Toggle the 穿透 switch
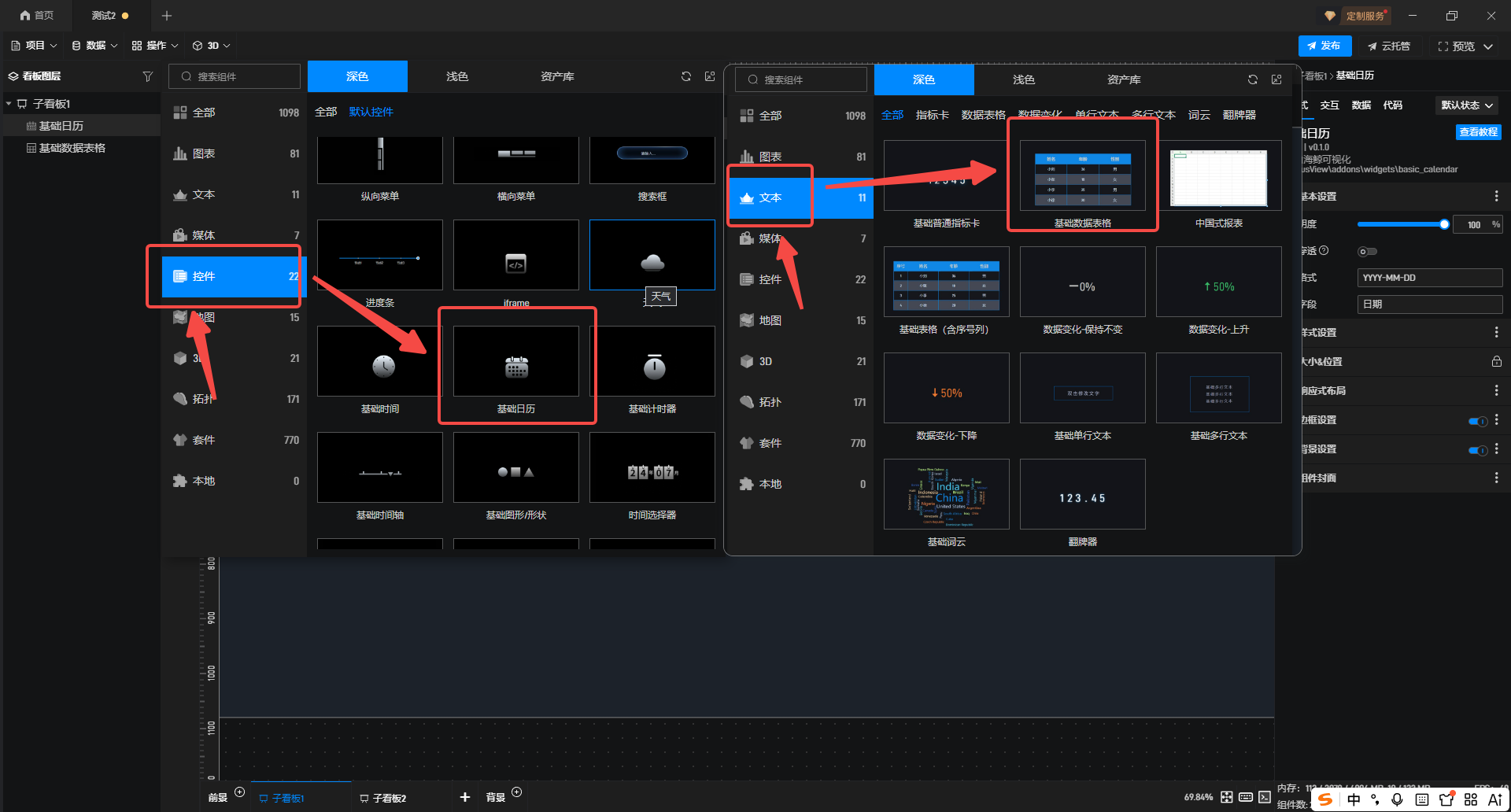This screenshot has width=1511, height=812. click(x=1368, y=252)
